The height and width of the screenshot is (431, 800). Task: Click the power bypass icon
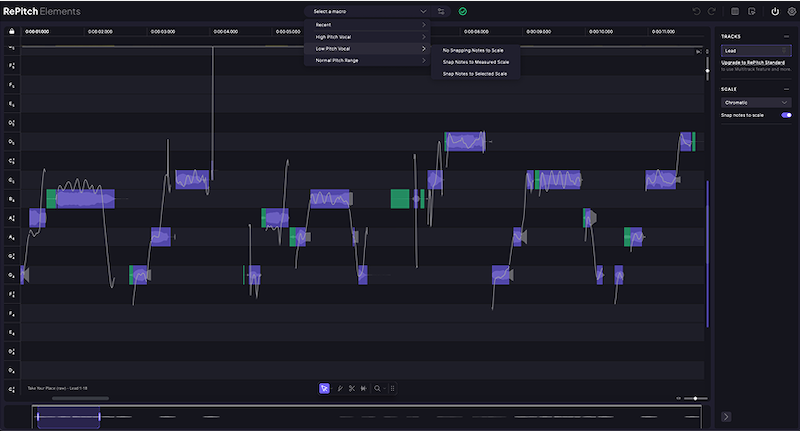click(x=775, y=11)
